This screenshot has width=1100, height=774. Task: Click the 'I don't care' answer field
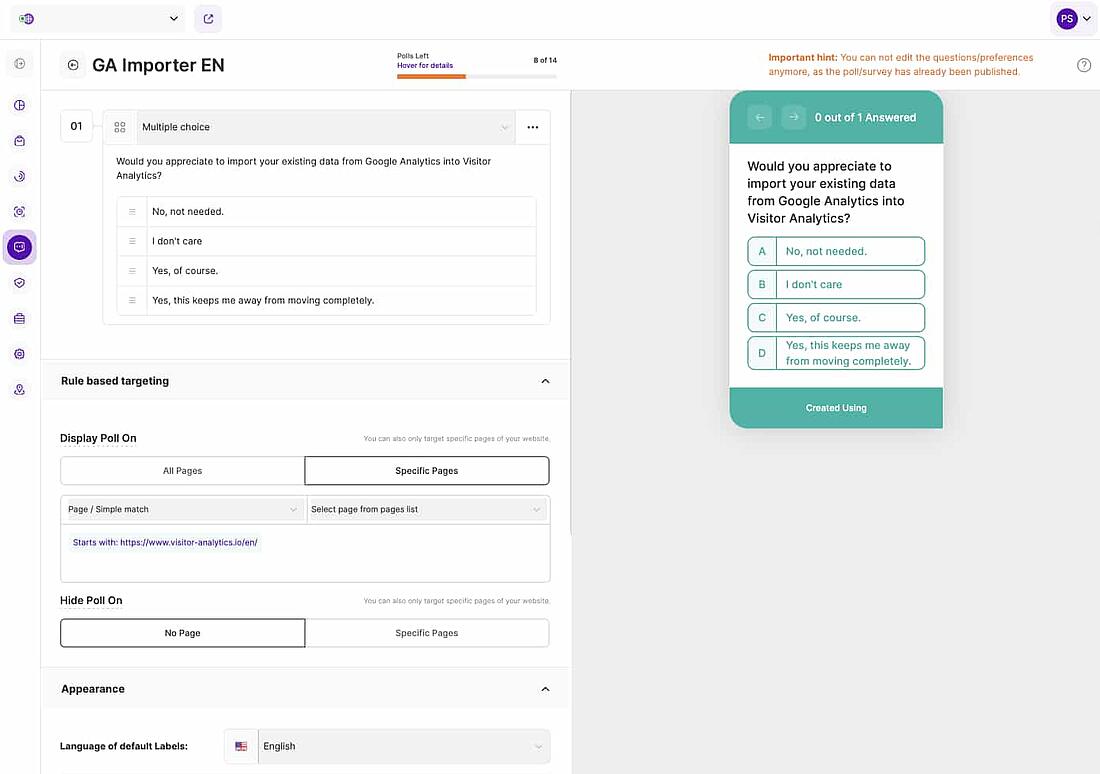point(341,241)
